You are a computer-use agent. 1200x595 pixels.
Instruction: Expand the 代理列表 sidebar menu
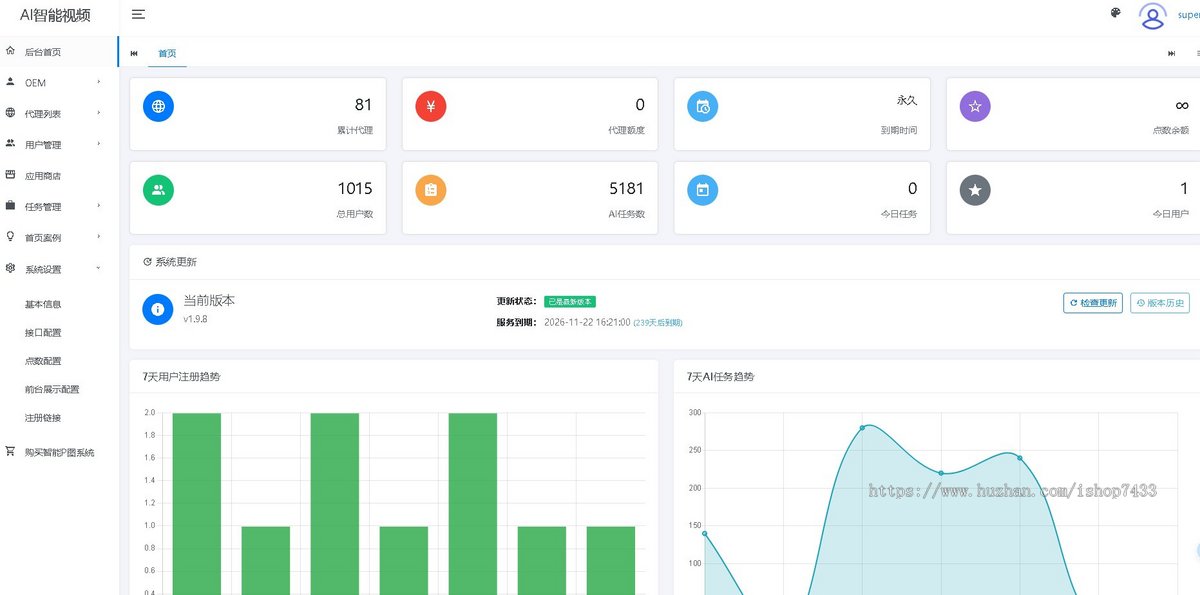point(59,114)
